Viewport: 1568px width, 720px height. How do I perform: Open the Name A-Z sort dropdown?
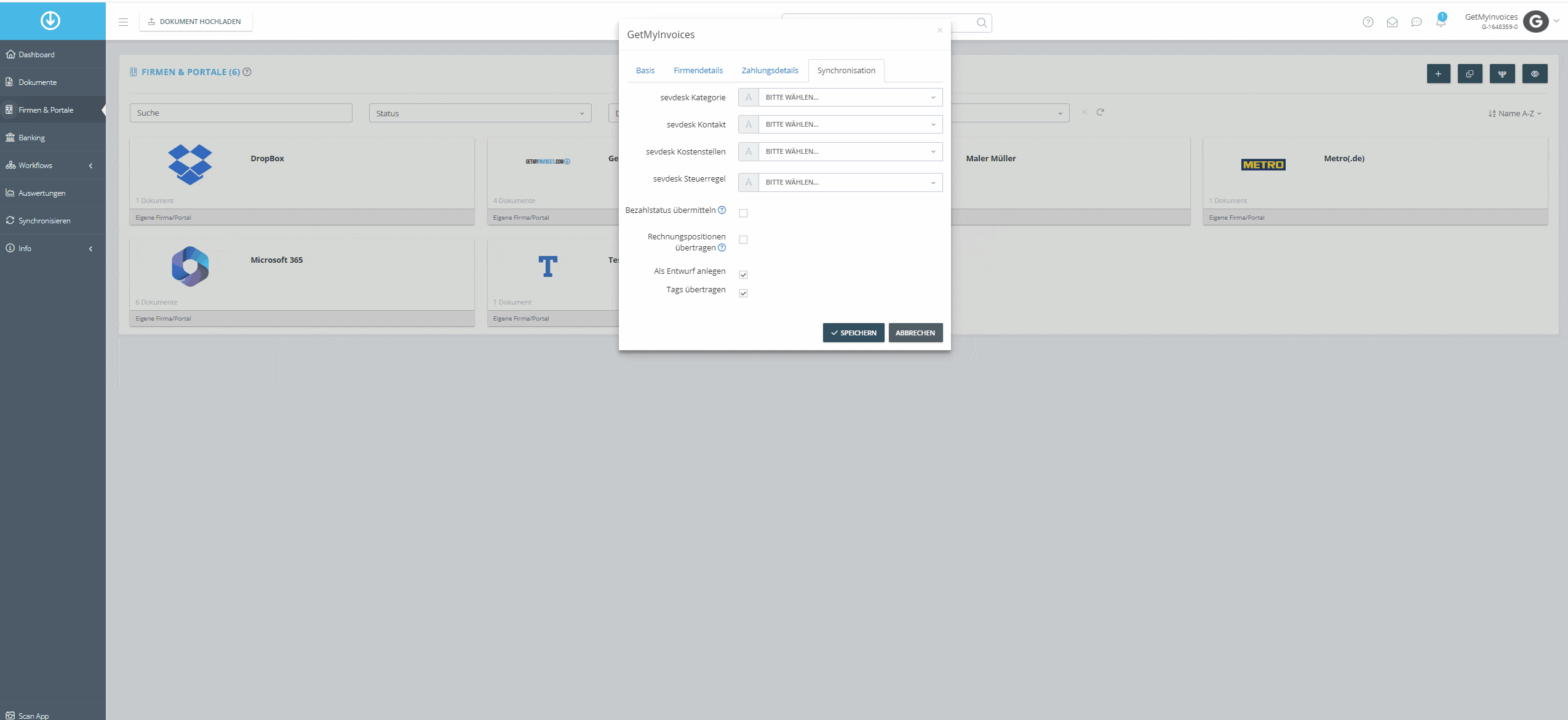point(1514,113)
